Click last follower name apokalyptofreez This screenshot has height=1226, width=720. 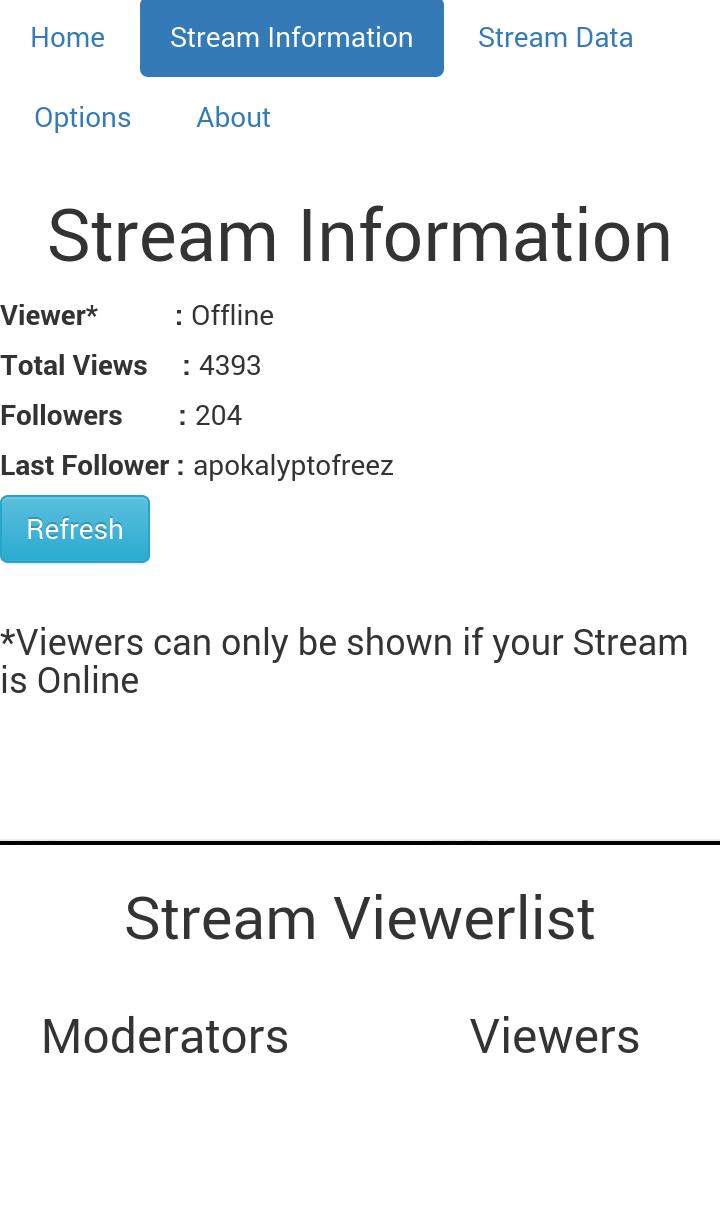(293, 466)
